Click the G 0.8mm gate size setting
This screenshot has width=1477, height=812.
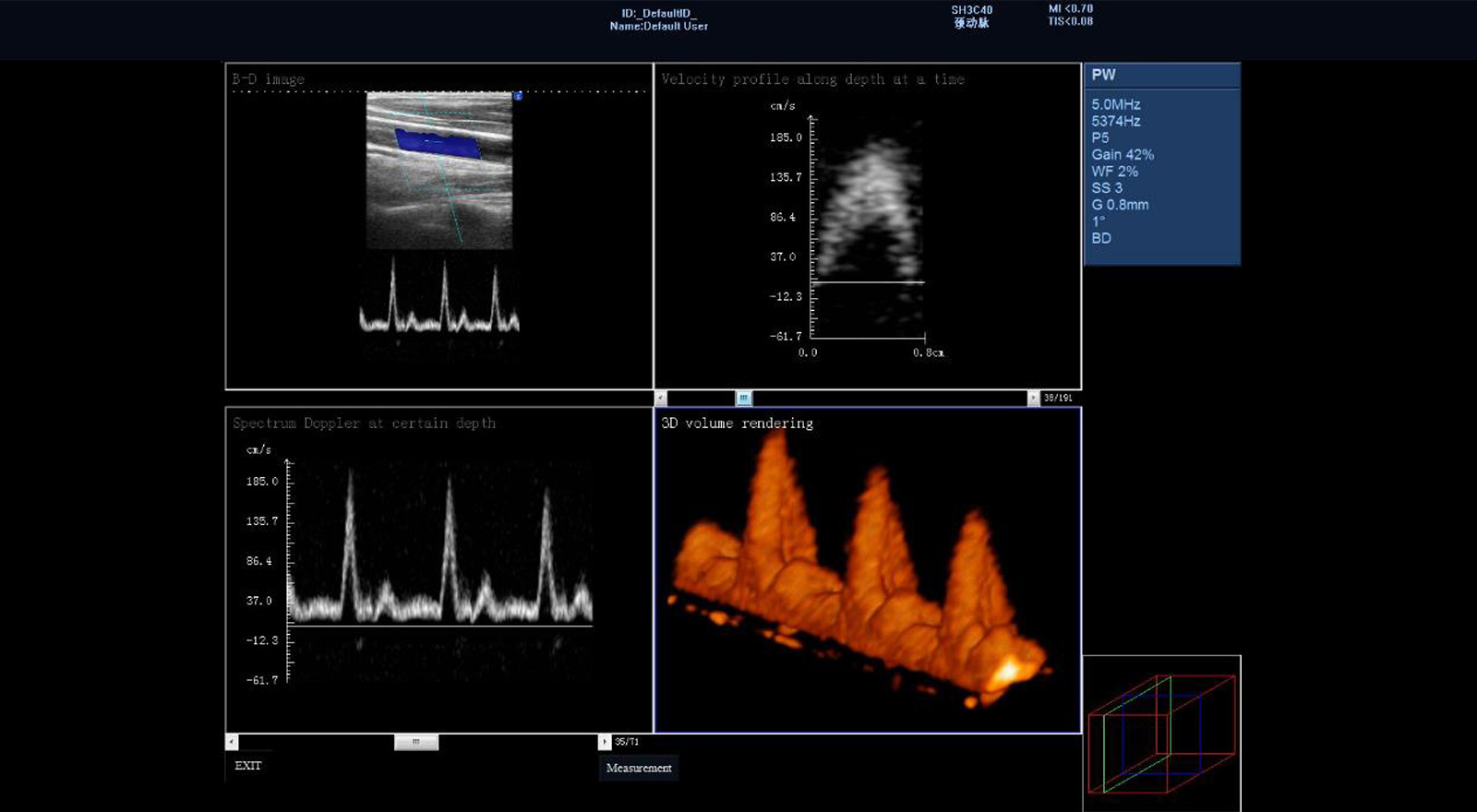[x=1120, y=205]
